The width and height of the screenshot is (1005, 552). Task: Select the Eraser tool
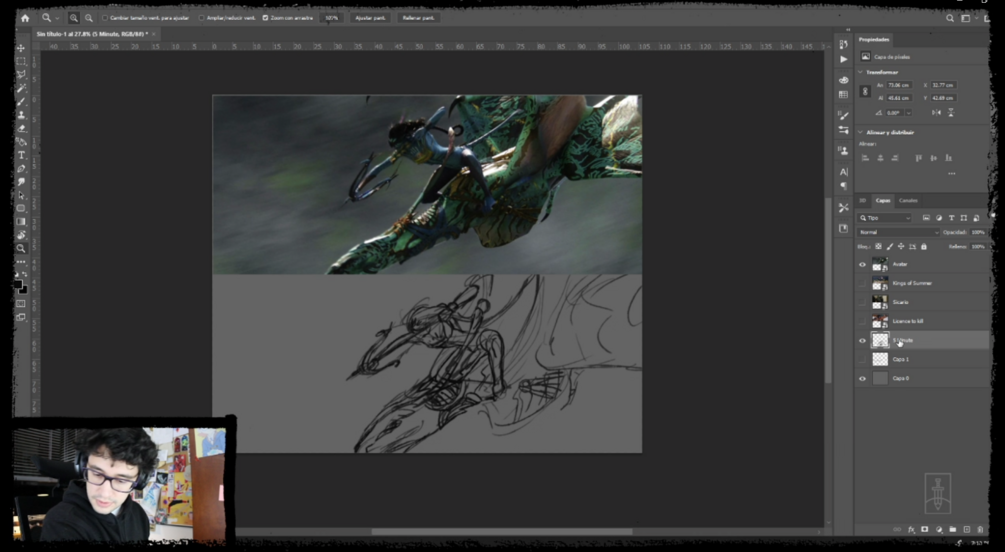coord(21,129)
